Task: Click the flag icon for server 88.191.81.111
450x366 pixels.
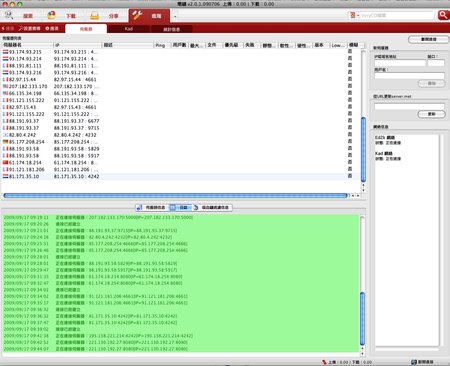Action: click(5, 66)
